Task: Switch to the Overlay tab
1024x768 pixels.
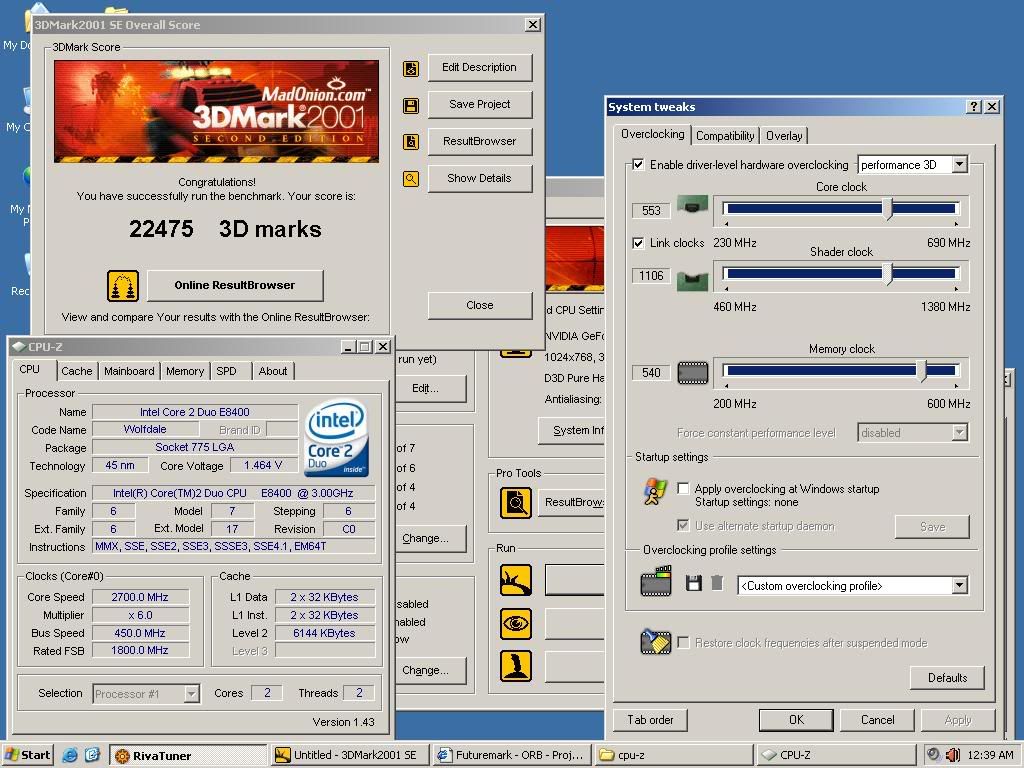Action: [x=784, y=136]
